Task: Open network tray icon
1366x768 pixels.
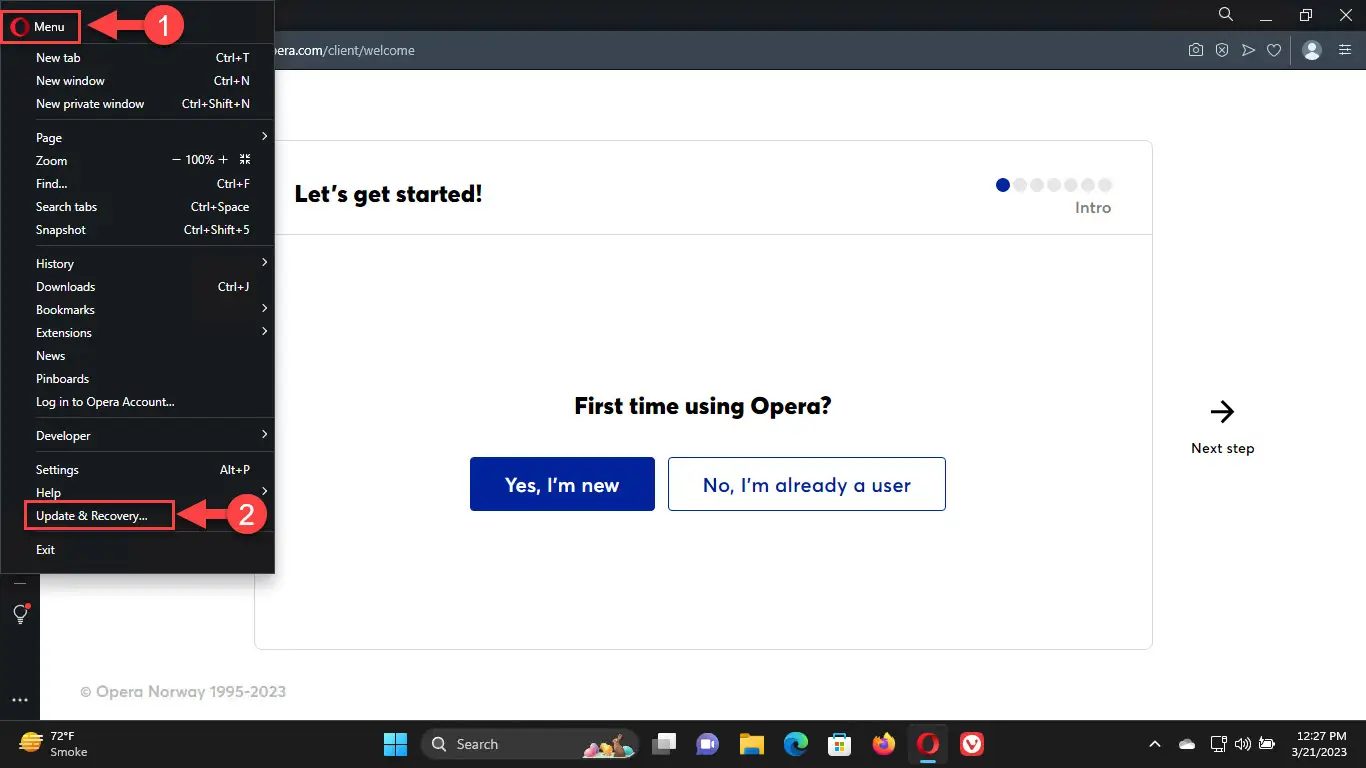Action: click(1218, 744)
